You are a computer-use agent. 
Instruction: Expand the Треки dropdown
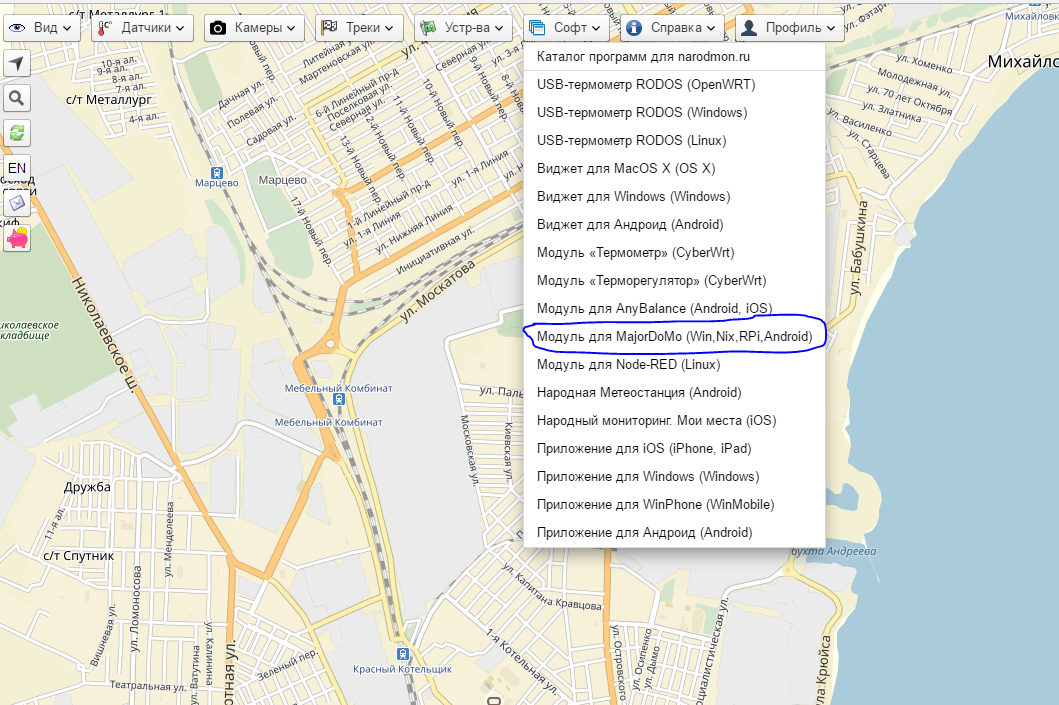359,28
